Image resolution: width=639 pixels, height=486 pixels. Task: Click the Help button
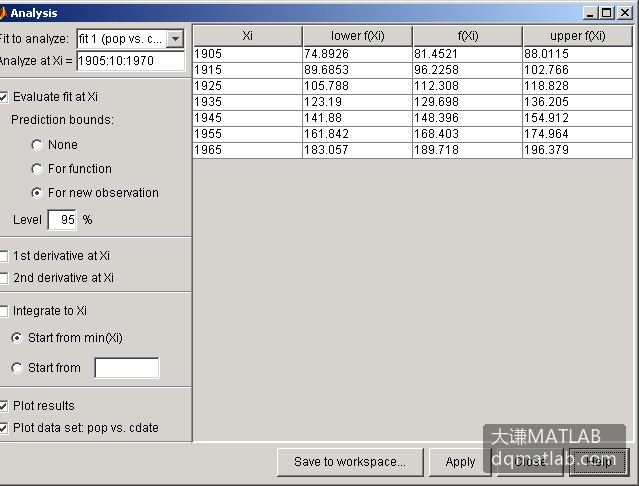[x=599, y=462]
